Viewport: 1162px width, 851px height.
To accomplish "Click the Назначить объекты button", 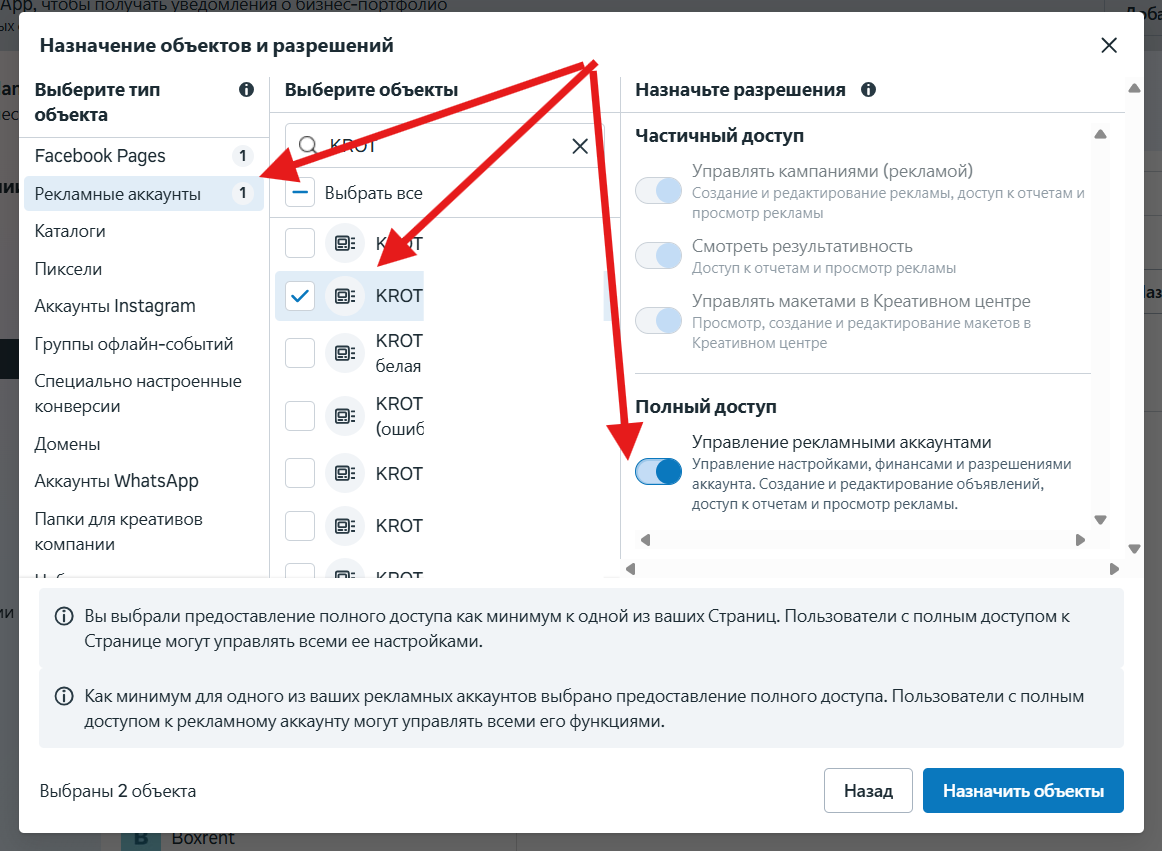I will coord(1023,791).
